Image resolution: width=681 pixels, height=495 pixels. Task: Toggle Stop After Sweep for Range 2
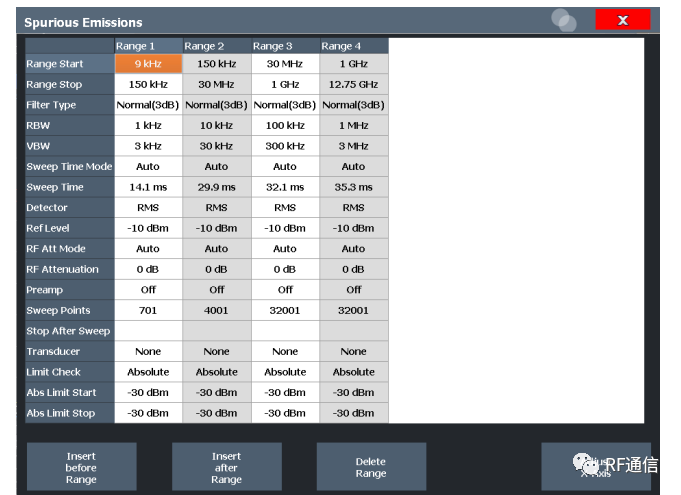pos(217,331)
